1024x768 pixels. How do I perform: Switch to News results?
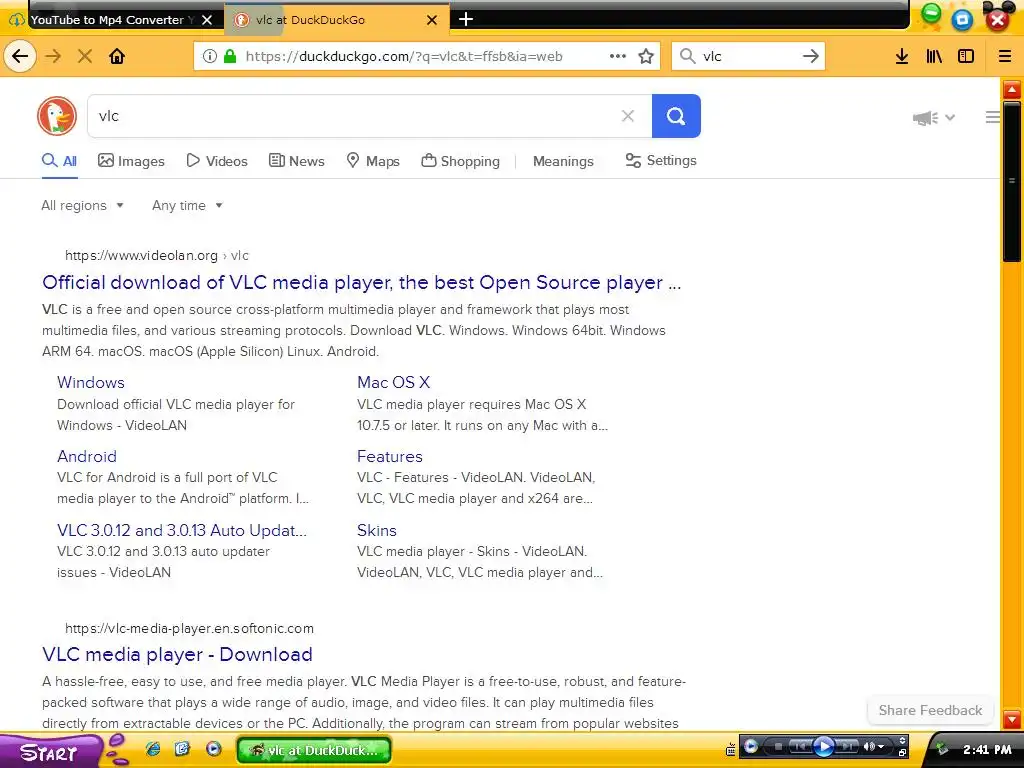point(296,161)
